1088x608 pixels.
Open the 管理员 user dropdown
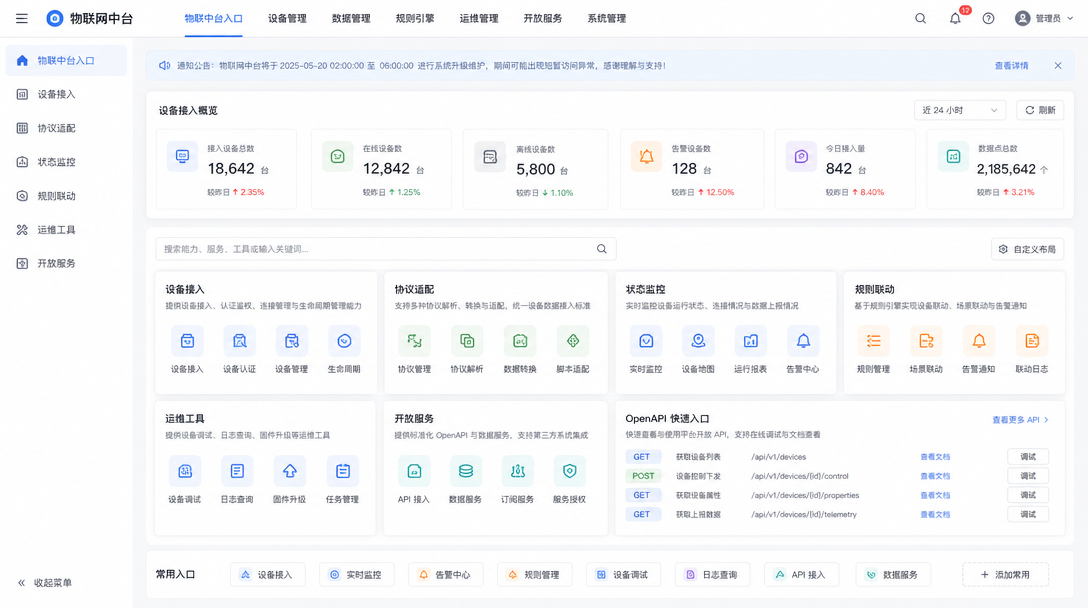(x=1044, y=19)
